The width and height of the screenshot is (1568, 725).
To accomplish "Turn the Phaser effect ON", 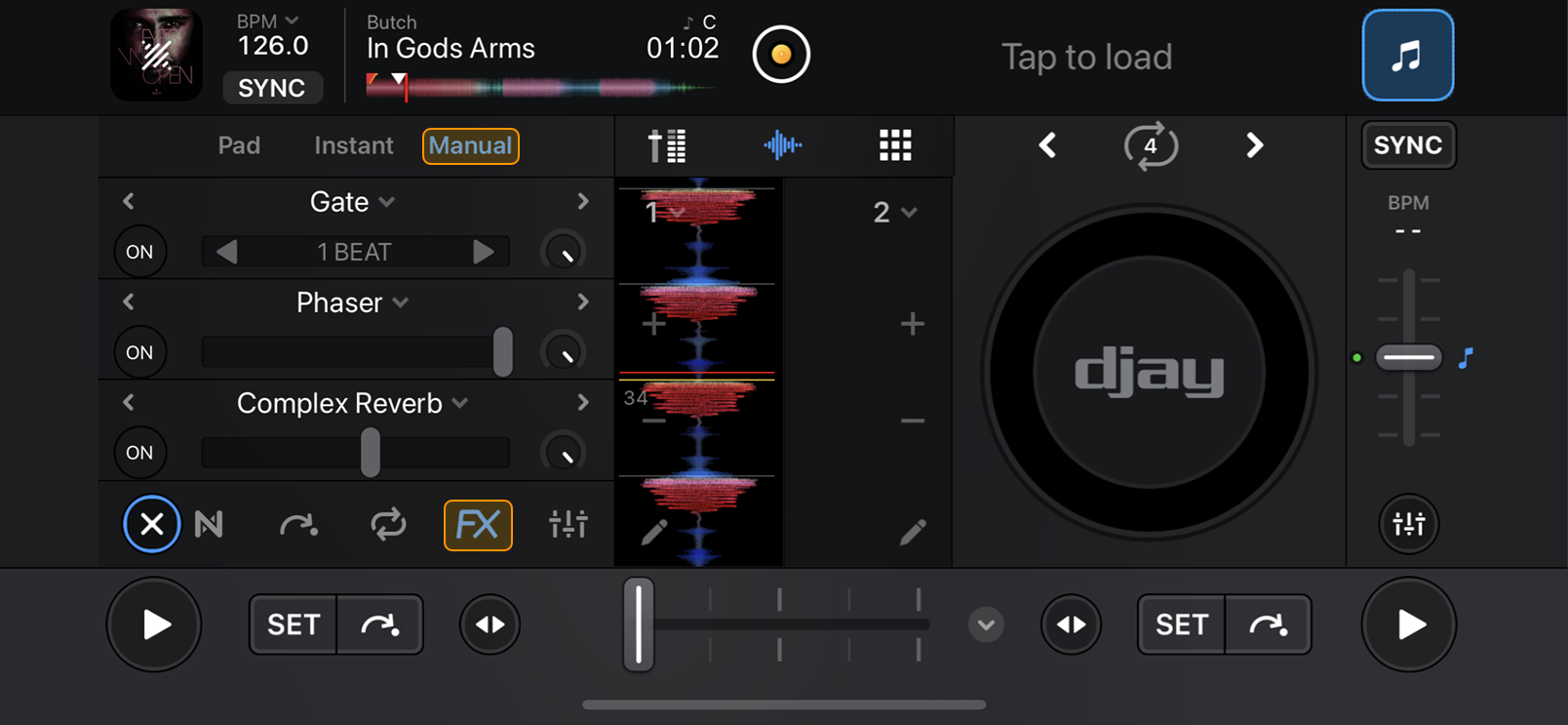I will (139, 352).
